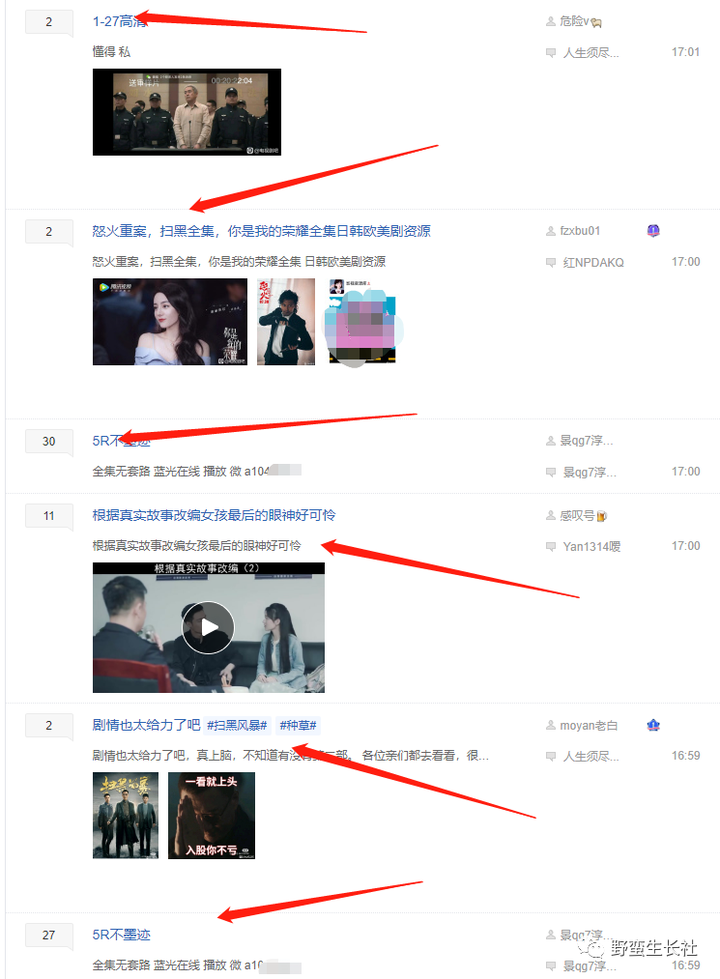The image size is (720, 979).
Task: Click the reply count 2 beside 1-27高清
Action: click(49, 22)
